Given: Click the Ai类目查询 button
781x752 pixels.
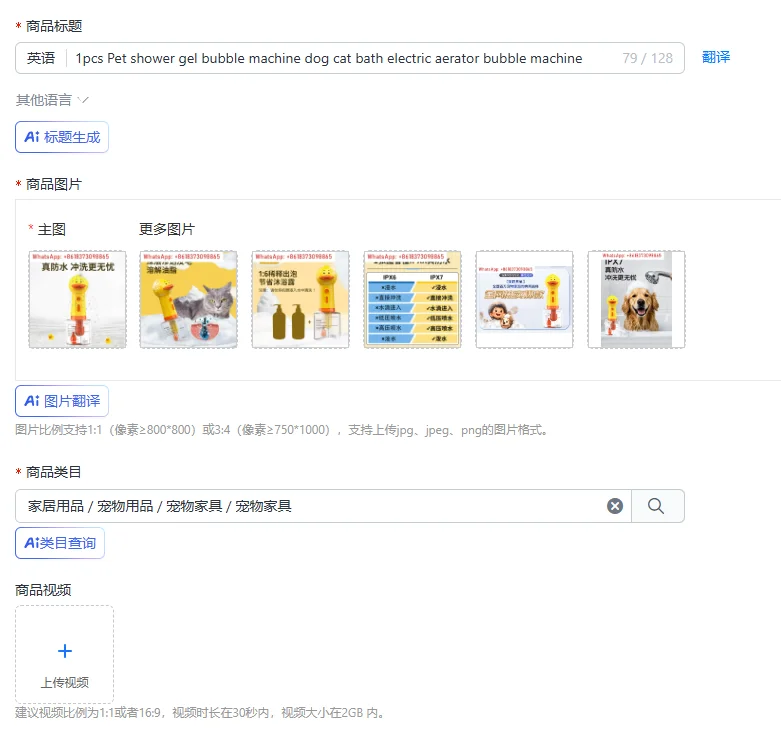Looking at the screenshot, I should click(60, 543).
